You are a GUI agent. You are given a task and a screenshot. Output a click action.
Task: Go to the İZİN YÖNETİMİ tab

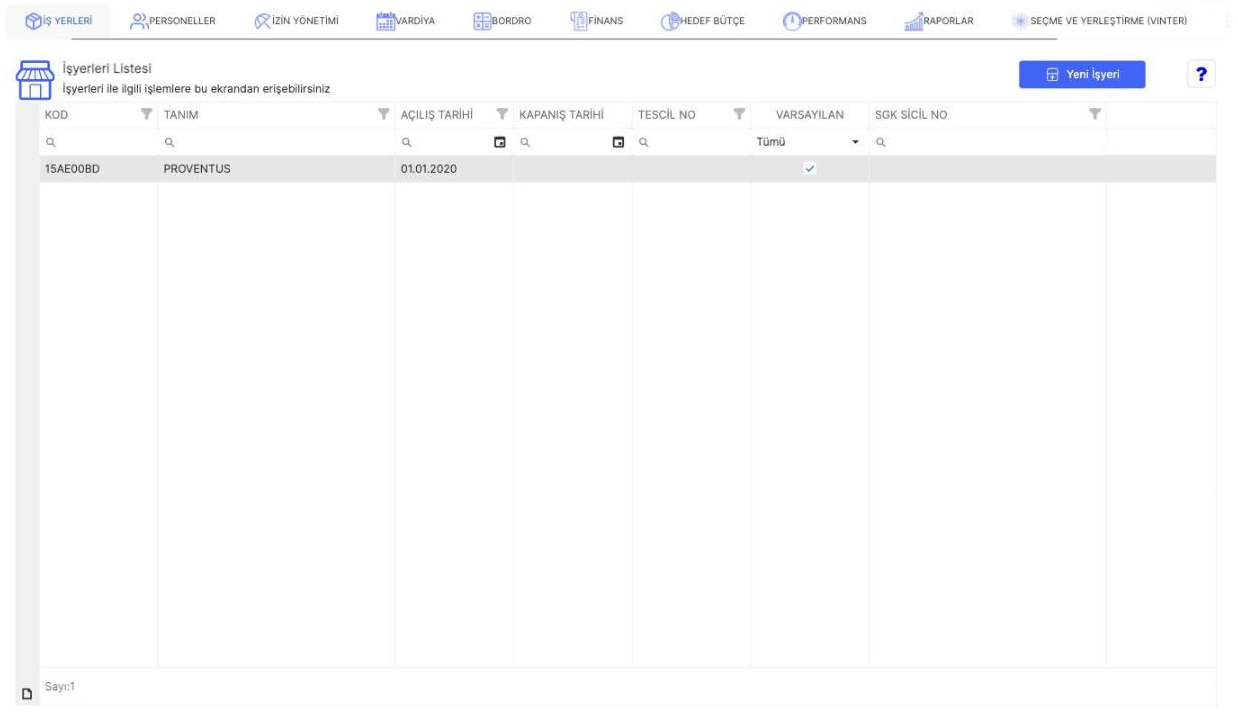click(x=297, y=20)
